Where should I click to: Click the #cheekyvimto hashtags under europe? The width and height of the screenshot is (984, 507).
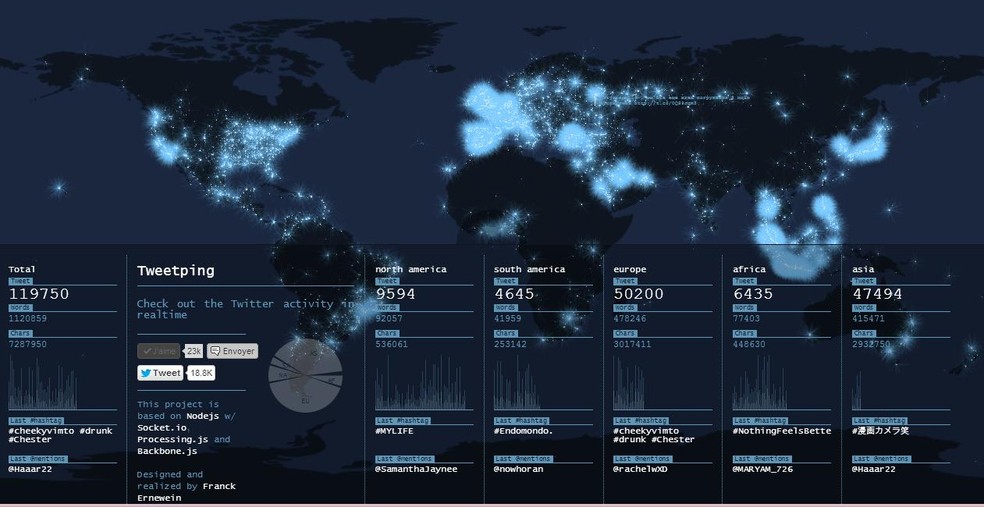point(654,435)
